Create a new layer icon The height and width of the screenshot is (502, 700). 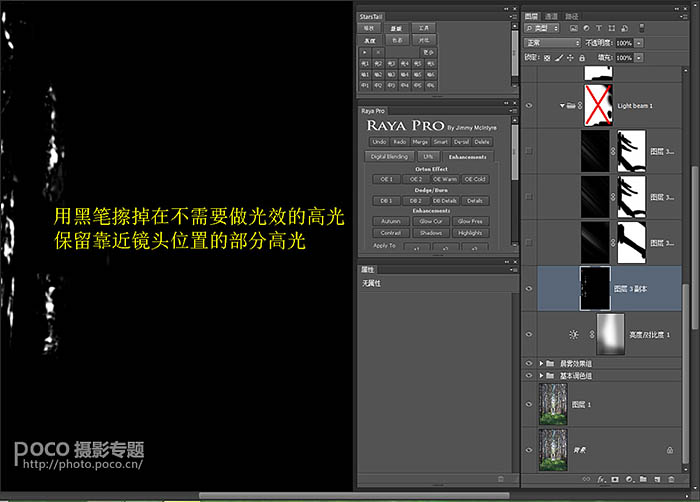pyautogui.click(x=657, y=479)
